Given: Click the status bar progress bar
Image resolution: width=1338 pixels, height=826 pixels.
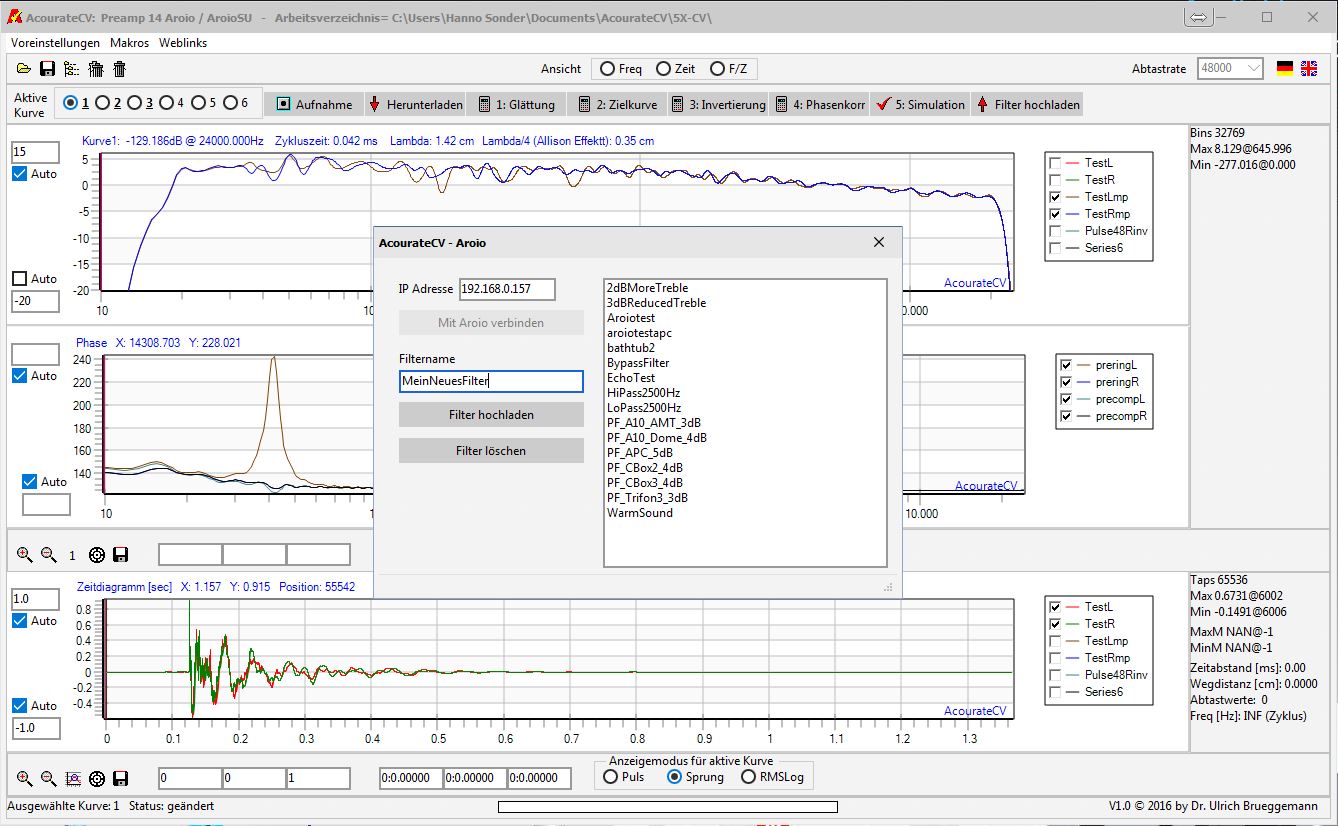Looking at the screenshot, I should [668, 807].
